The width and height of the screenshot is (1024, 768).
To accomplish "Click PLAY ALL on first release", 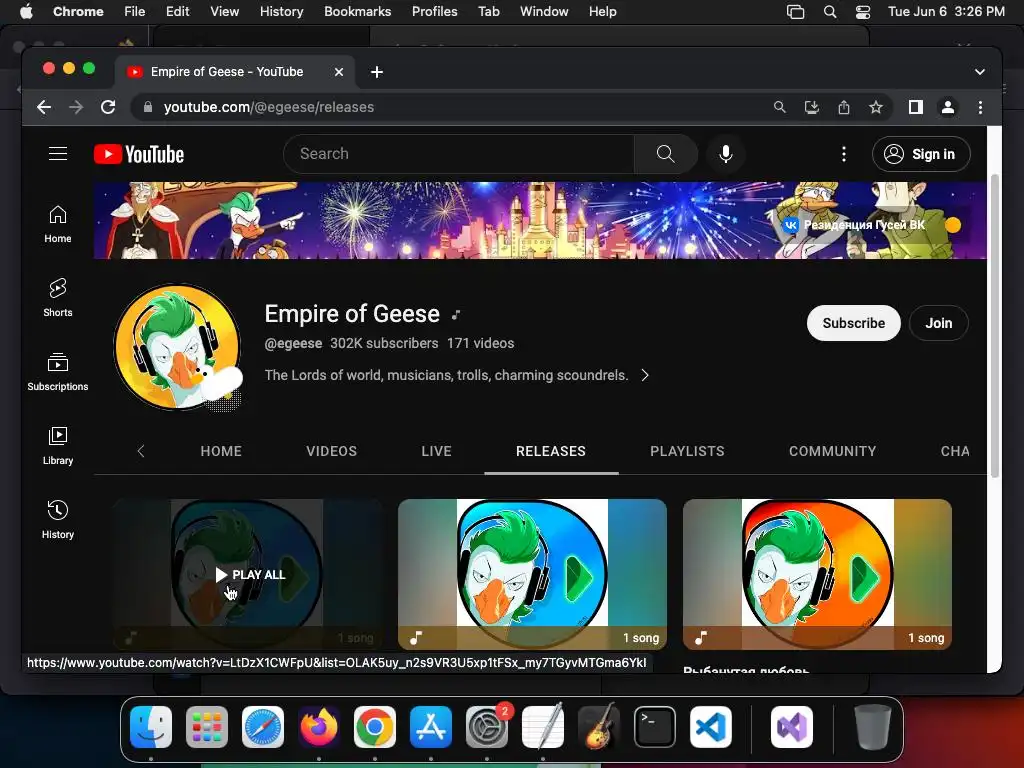I will [x=250, y=575].
